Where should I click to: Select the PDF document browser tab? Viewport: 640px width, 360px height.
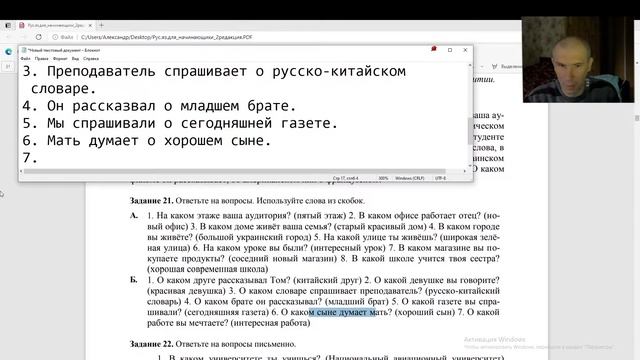click(56, 25)
